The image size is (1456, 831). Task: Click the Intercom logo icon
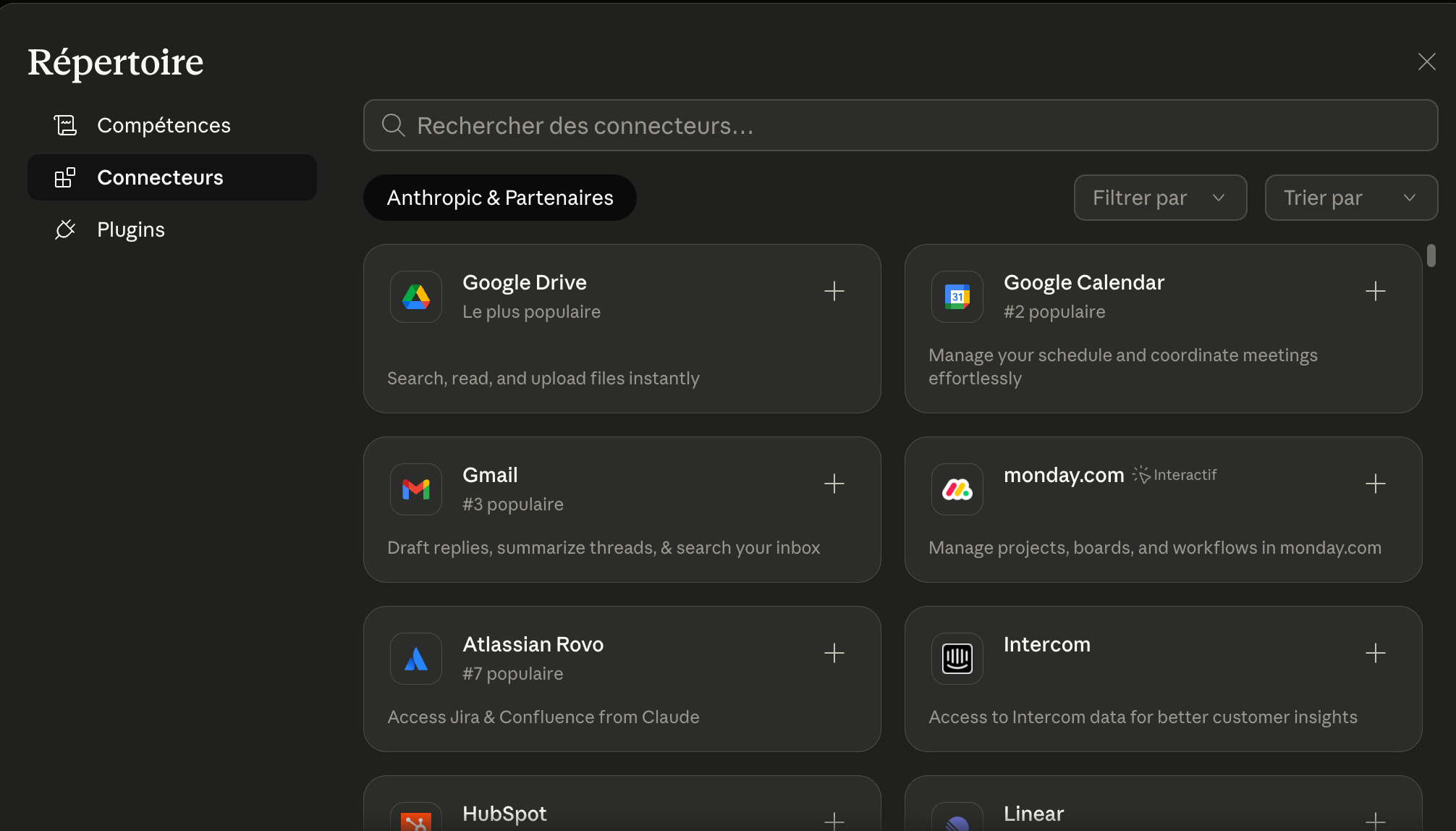(957, 659)
